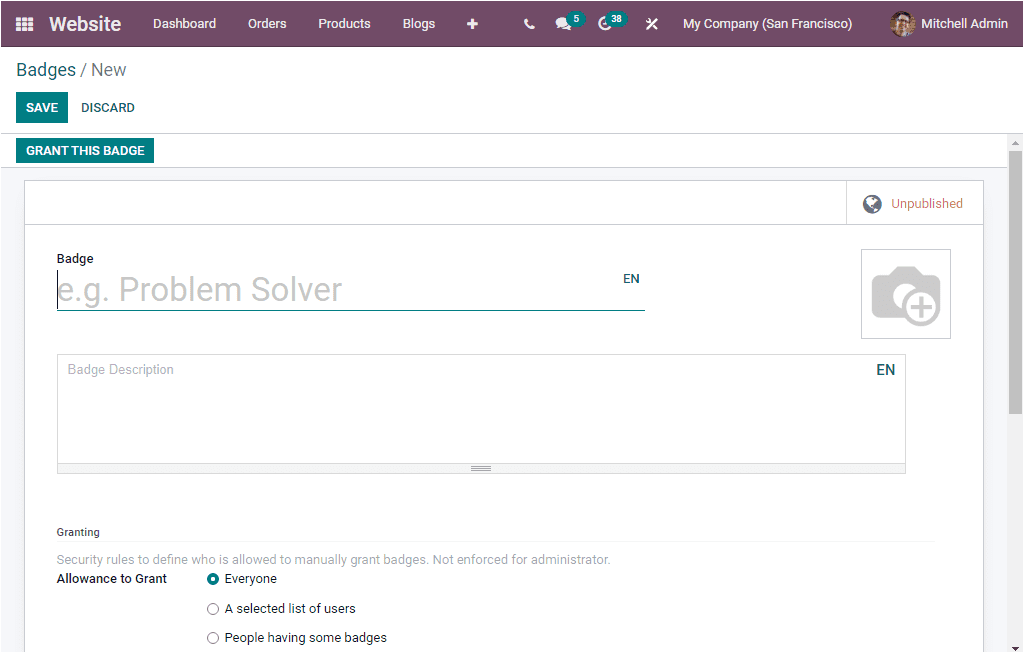Upload a badge image via camera icon
The width and height of the screenshot is (1024, 653).
(905, 293)
